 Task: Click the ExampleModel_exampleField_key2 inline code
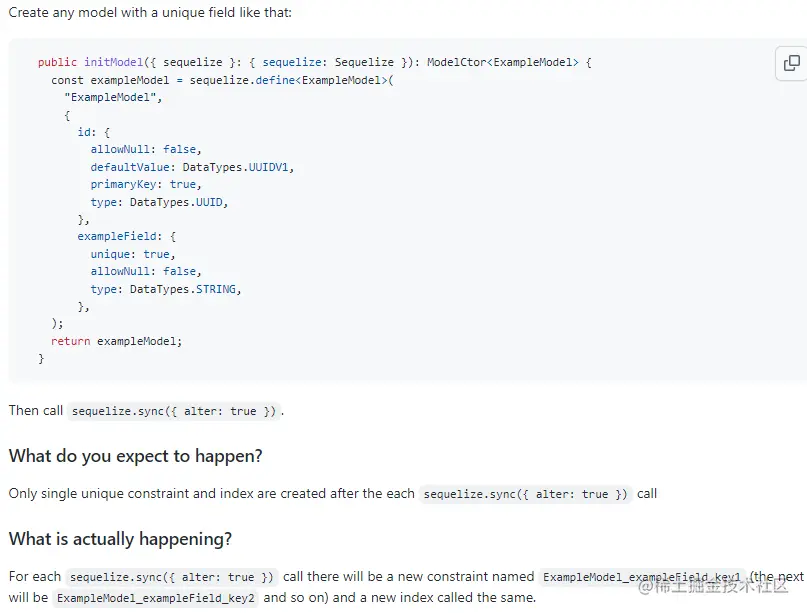(x=156, y=598)
